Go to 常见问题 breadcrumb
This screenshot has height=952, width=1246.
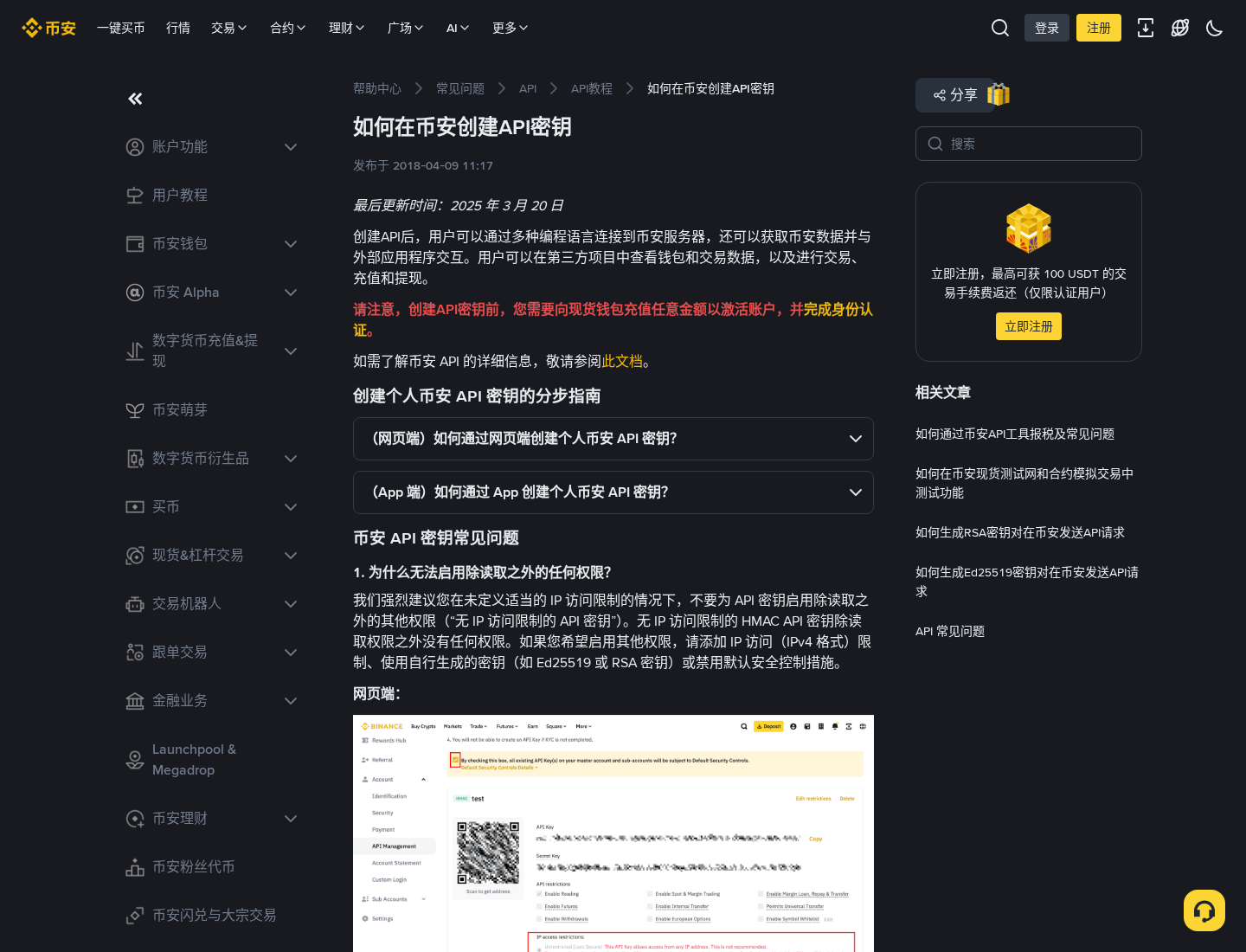[460, 88]
